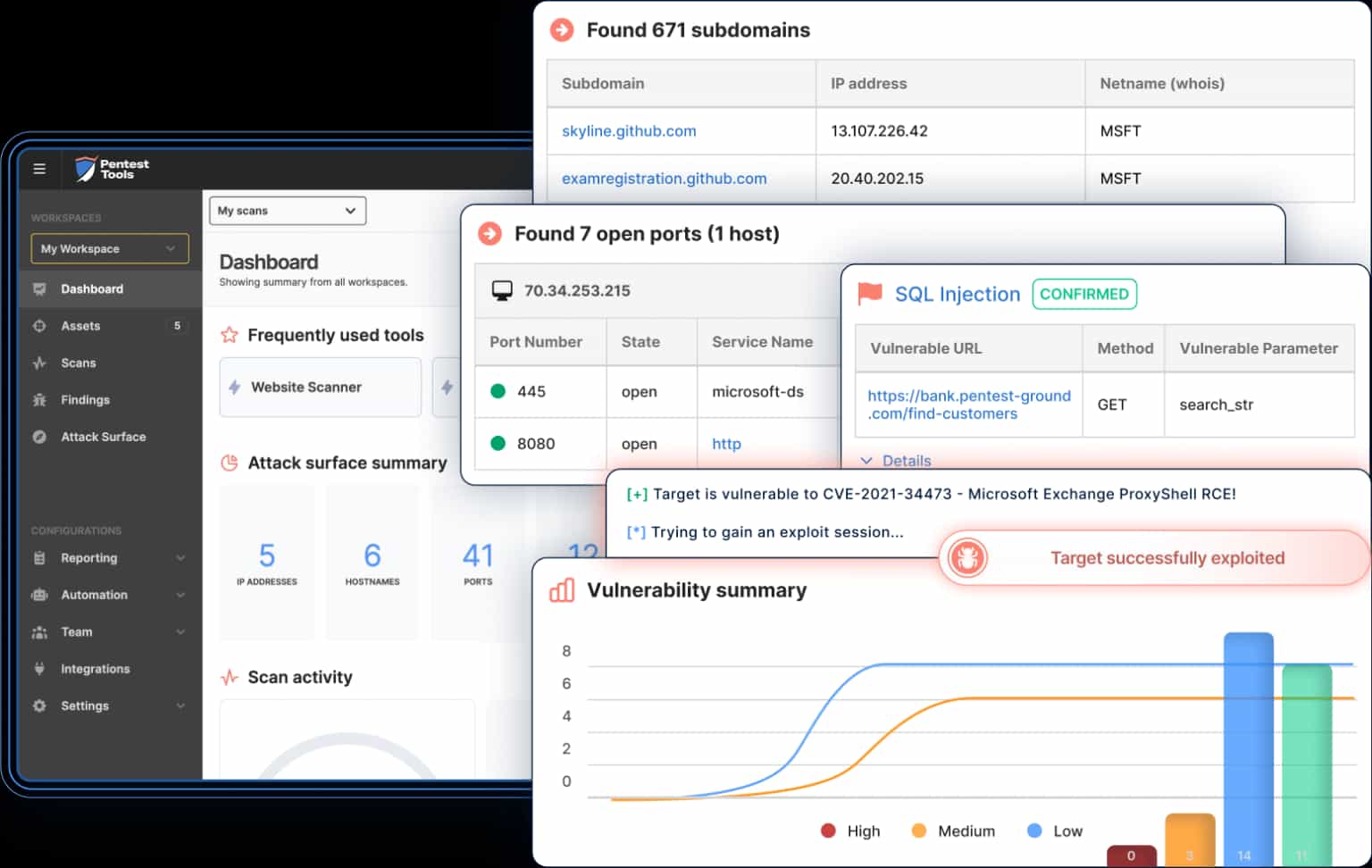This screenshot has height=868, width=1372.
Task: Expand the My Workspace selector
Action: (x=108, y=248)
